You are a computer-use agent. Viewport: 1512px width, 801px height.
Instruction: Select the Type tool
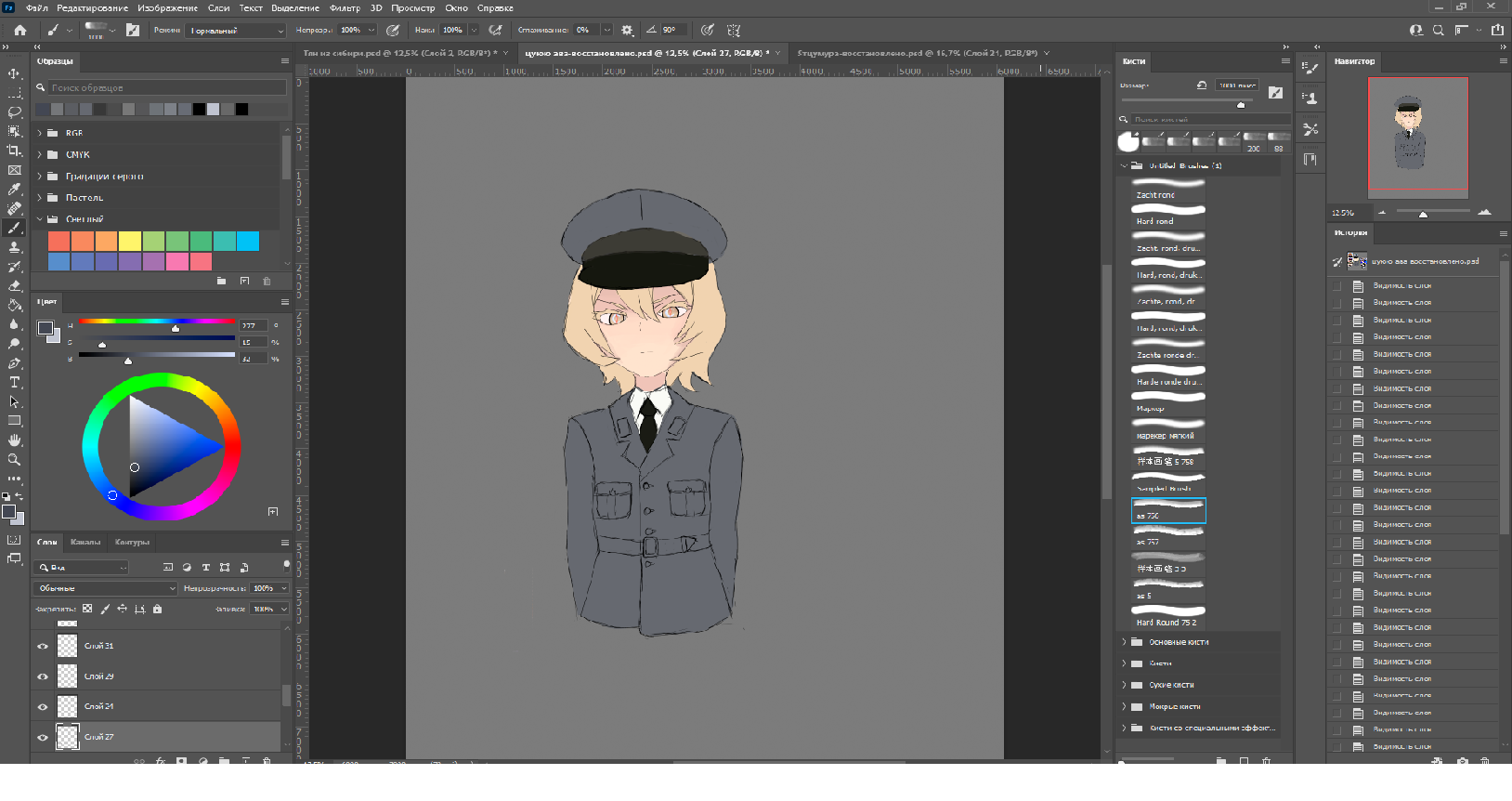click(14, 383)
